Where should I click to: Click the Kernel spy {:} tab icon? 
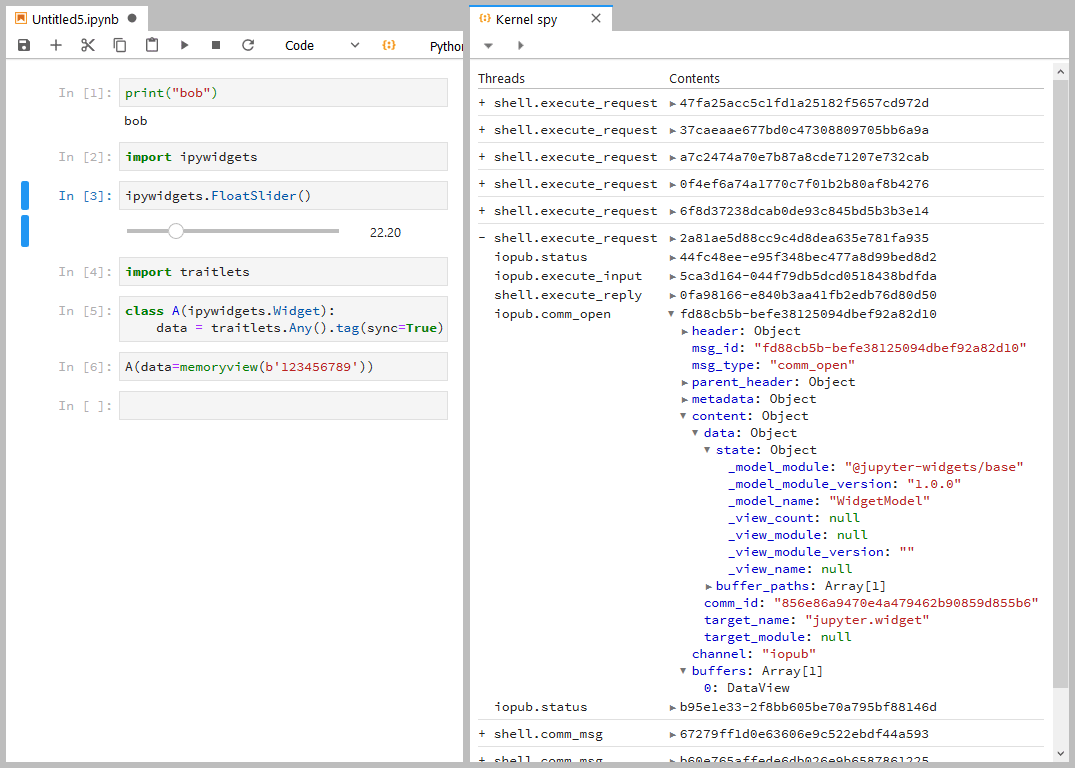click(x=487, y=18)
